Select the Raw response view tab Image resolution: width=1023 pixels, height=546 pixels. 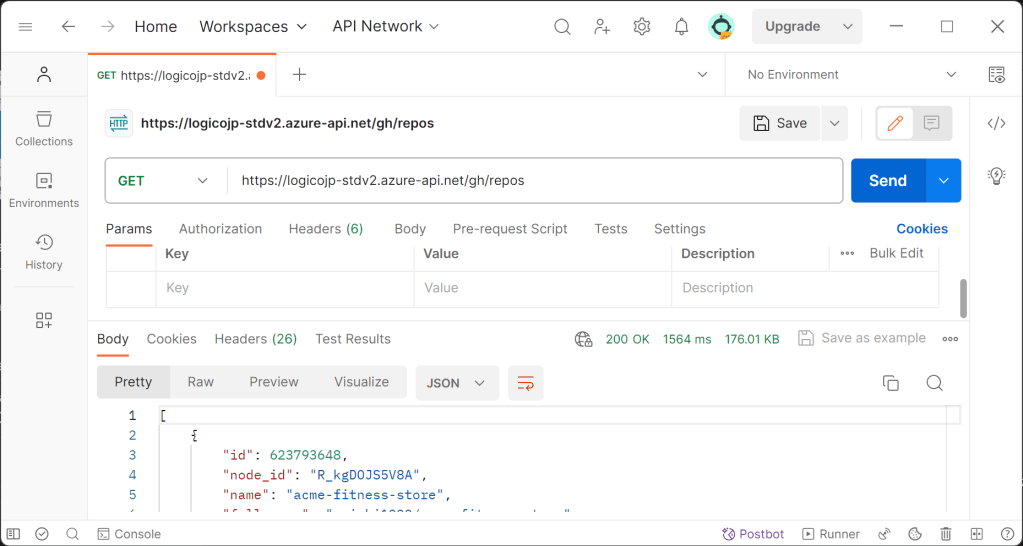(200, 382)
